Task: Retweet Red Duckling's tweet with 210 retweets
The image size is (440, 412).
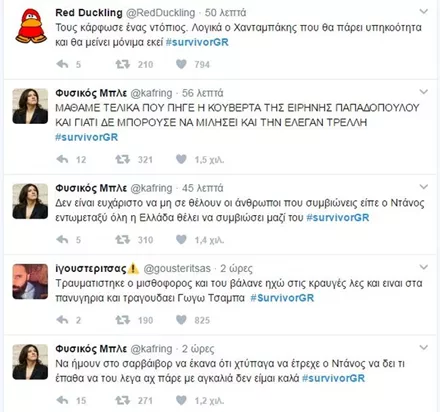Action: (x=123, y=64)
